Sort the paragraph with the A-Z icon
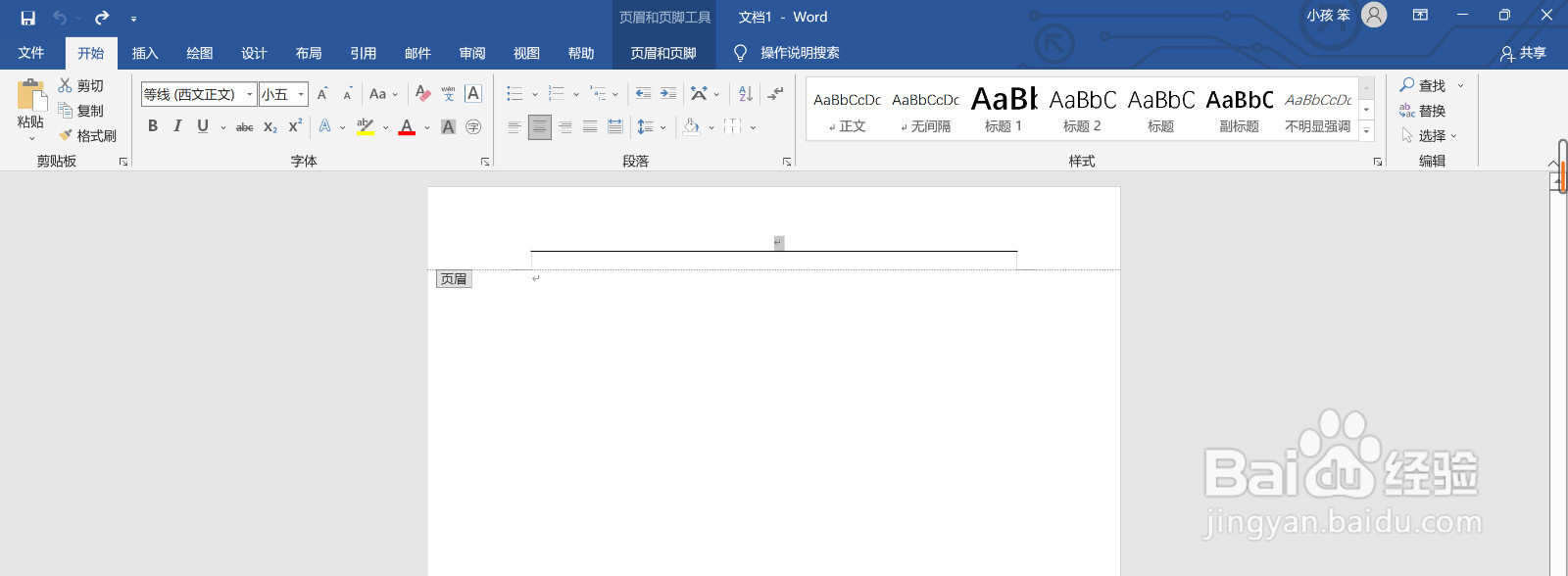The width and height of the screenshot is (1568, 576). point(746,94)
